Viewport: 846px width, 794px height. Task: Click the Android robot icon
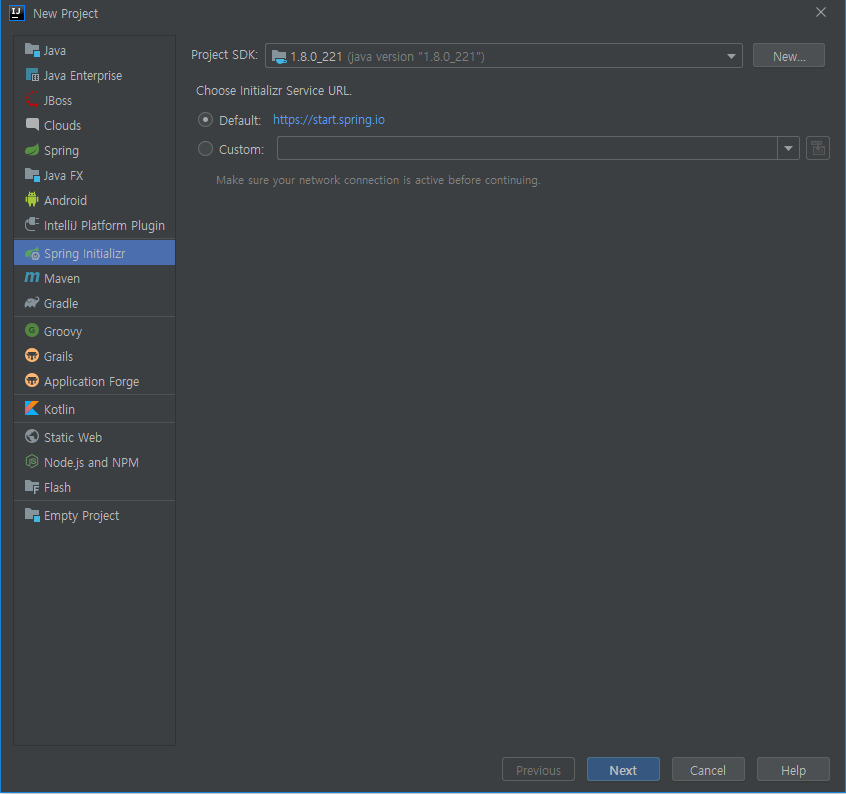coord(32,200)
